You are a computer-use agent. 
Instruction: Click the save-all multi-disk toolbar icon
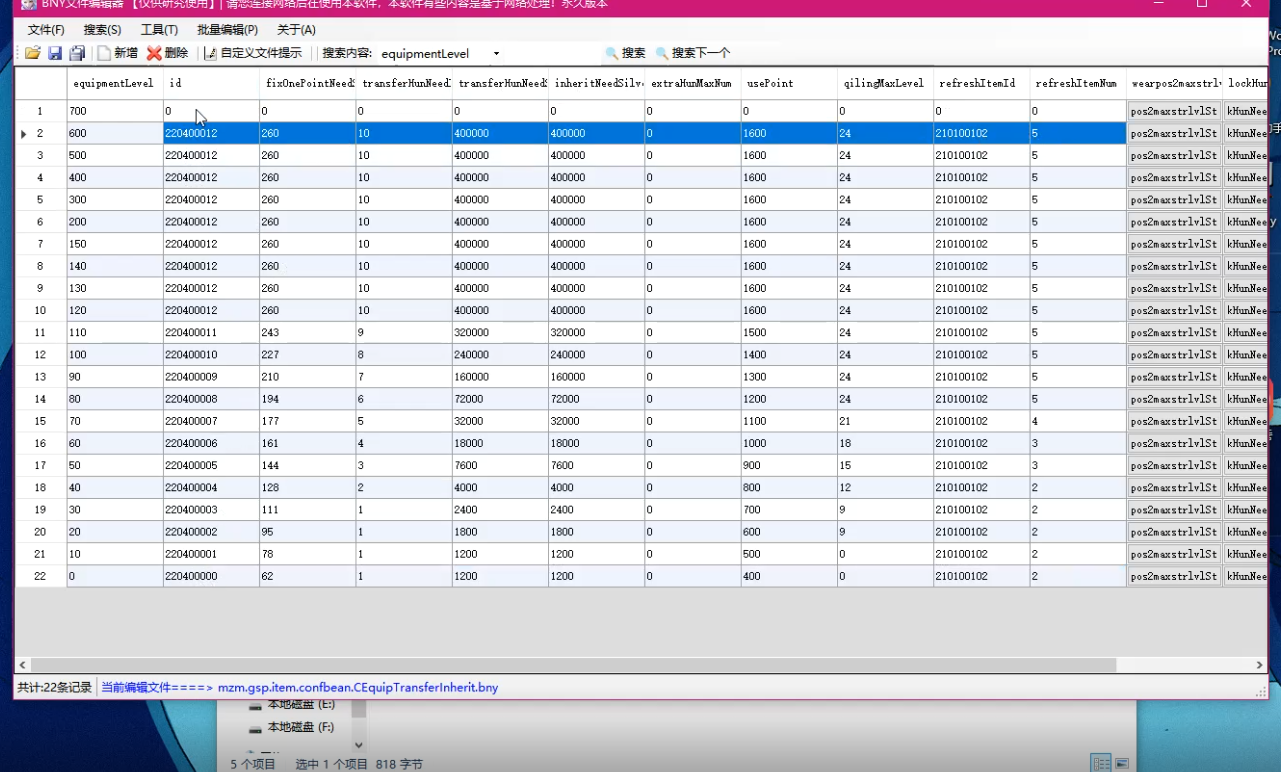point(77,53)
